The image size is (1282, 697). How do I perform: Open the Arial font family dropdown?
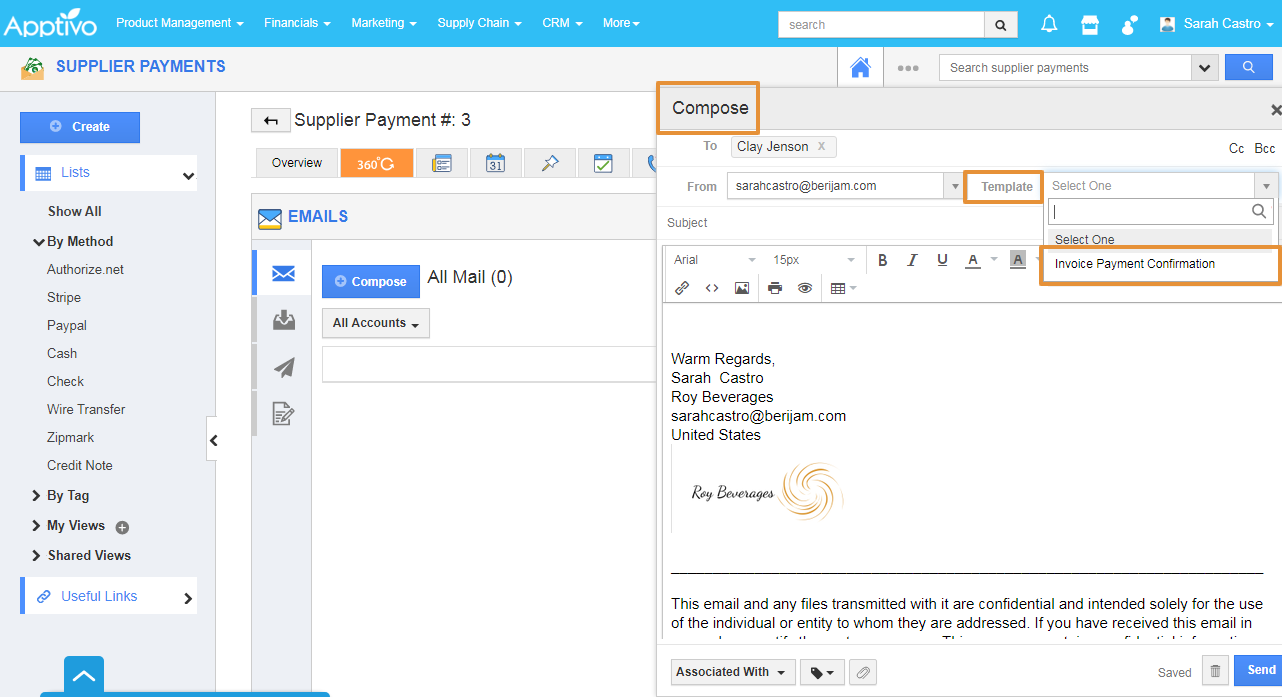[714, 260]
